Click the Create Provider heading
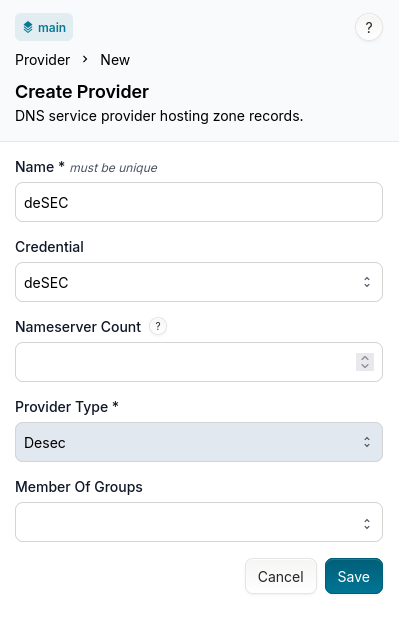This screenshot has height=621, width=399. pyautogui.click(x=82, y=92)
